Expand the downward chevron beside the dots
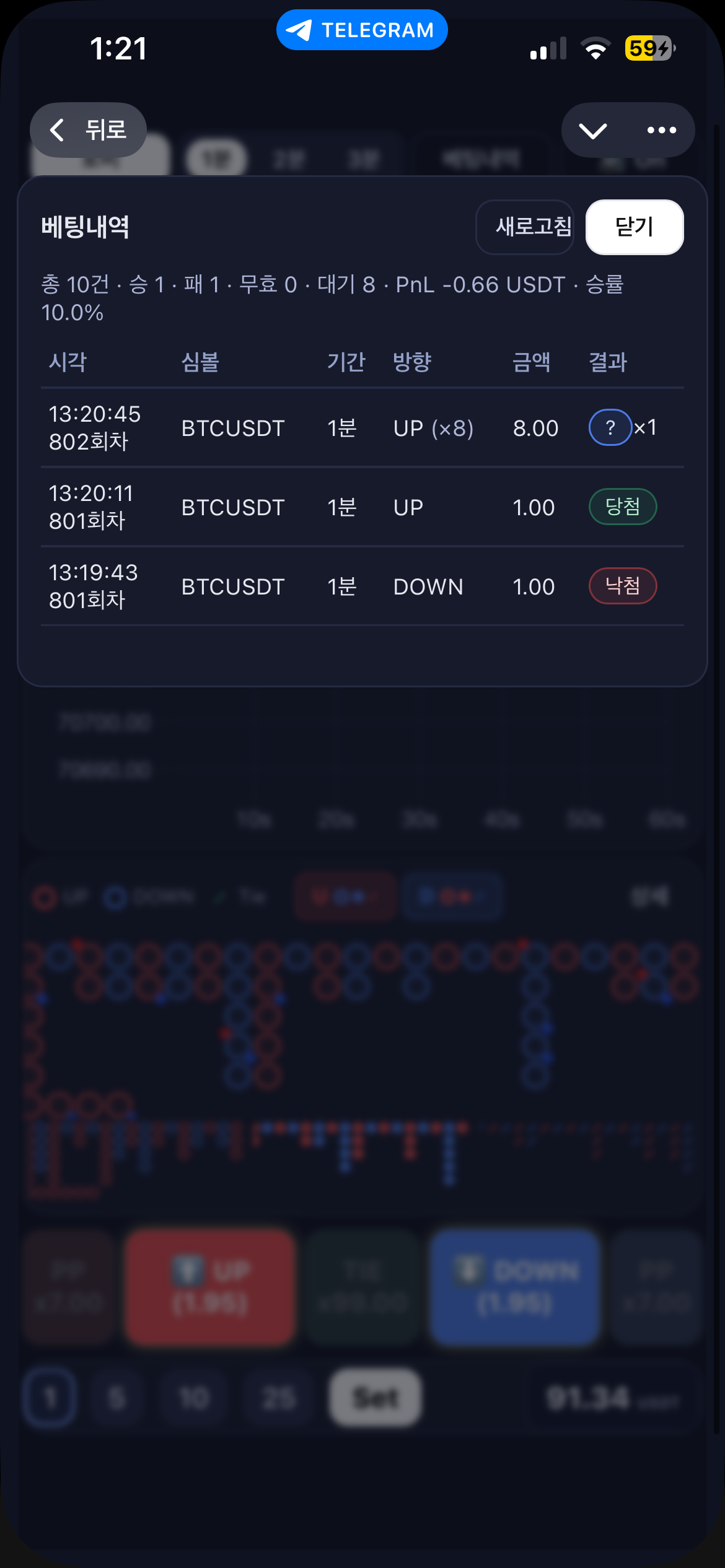The width and height of the screenshot is (725, 1568). click(x=592, y=130)
